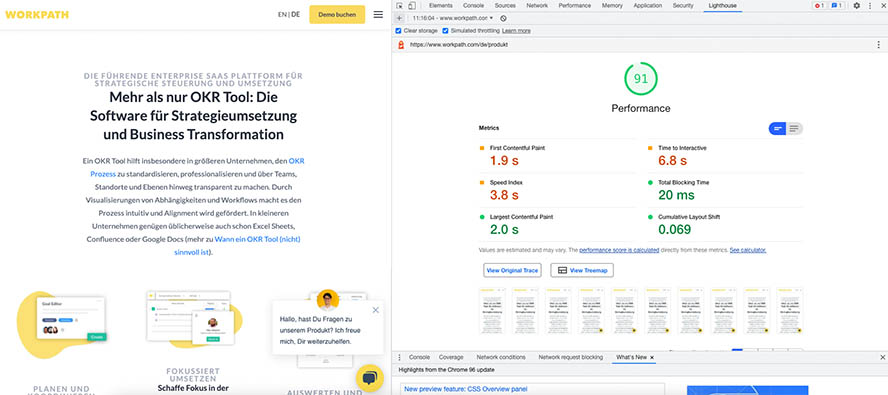Switch metrics to expanded description view
Image resolution: width=888 pixels, height=395 pixels.
click(795, 129)
